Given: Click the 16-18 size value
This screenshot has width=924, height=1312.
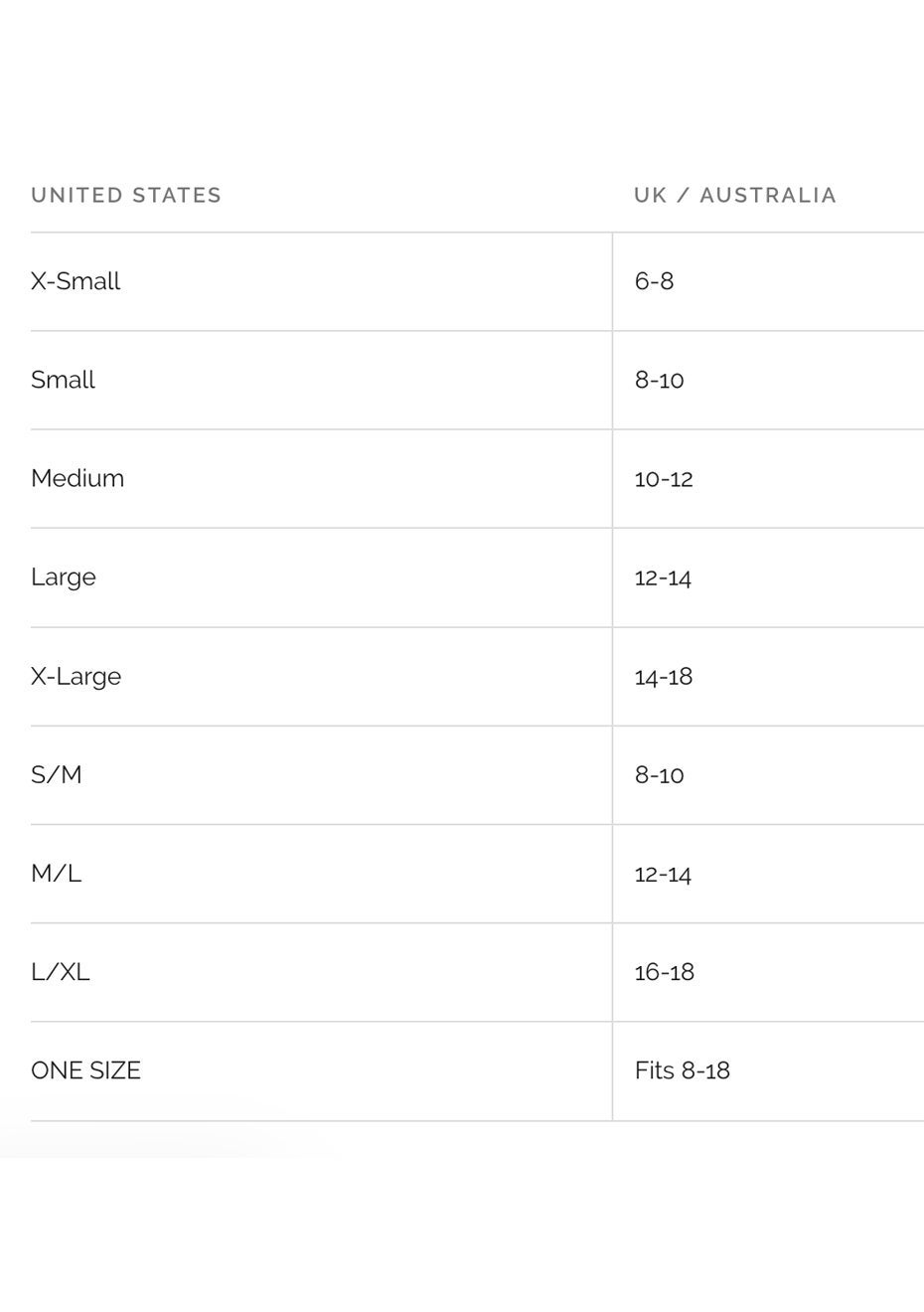Looking at the screenshot, I should tap(664, 972).
